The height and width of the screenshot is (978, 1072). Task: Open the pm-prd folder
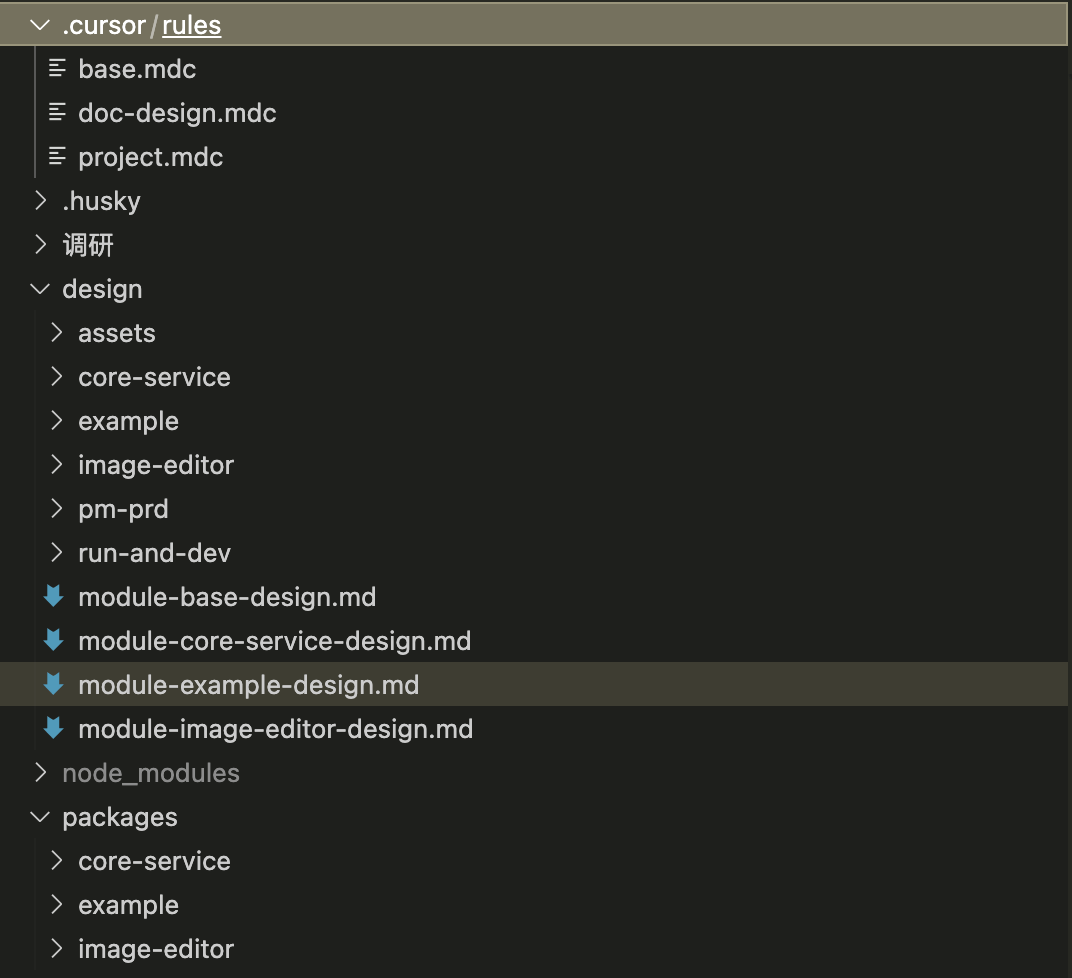pos(123,509)
